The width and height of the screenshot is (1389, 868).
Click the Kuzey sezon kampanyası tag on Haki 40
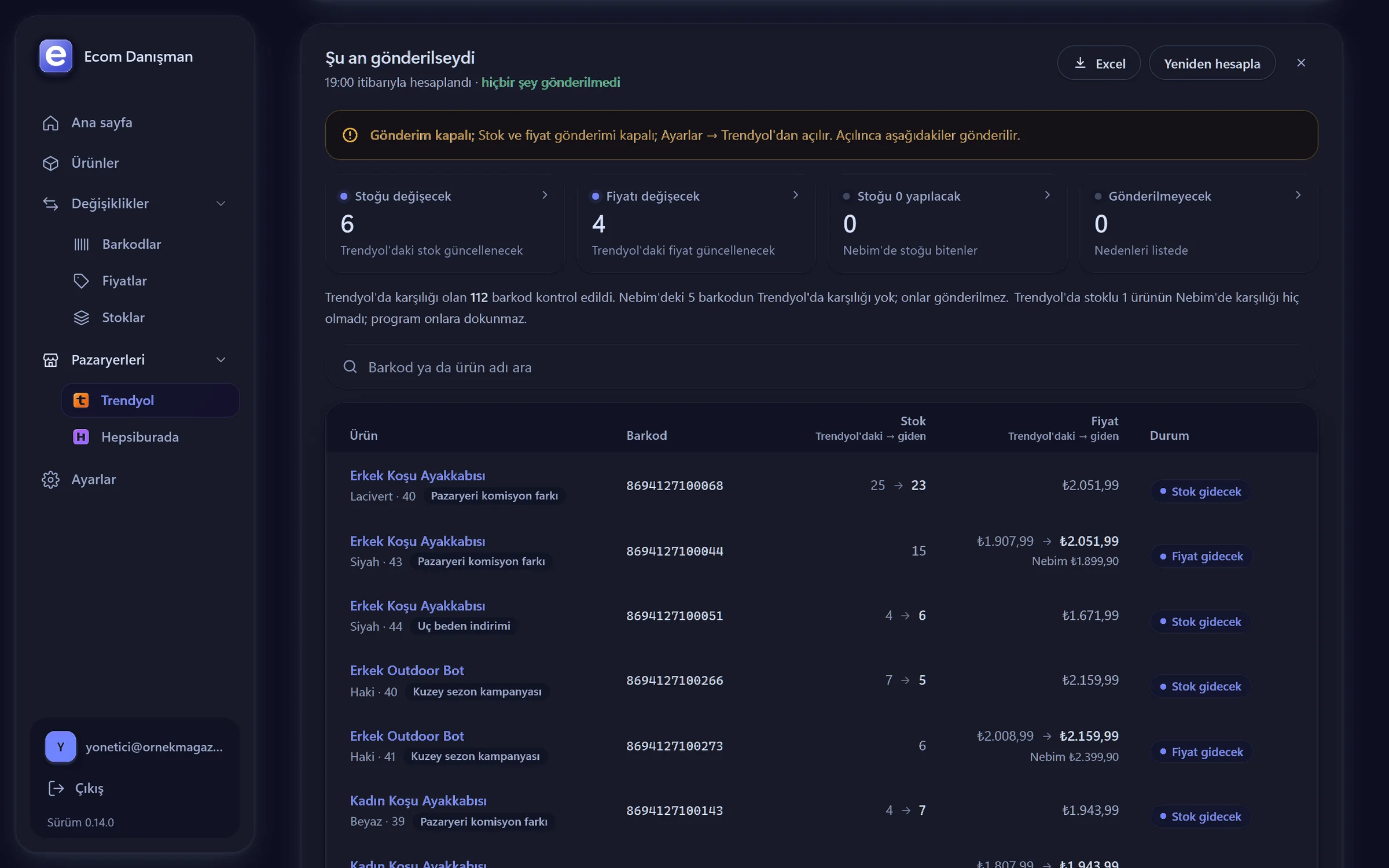[x=477, y=692]
